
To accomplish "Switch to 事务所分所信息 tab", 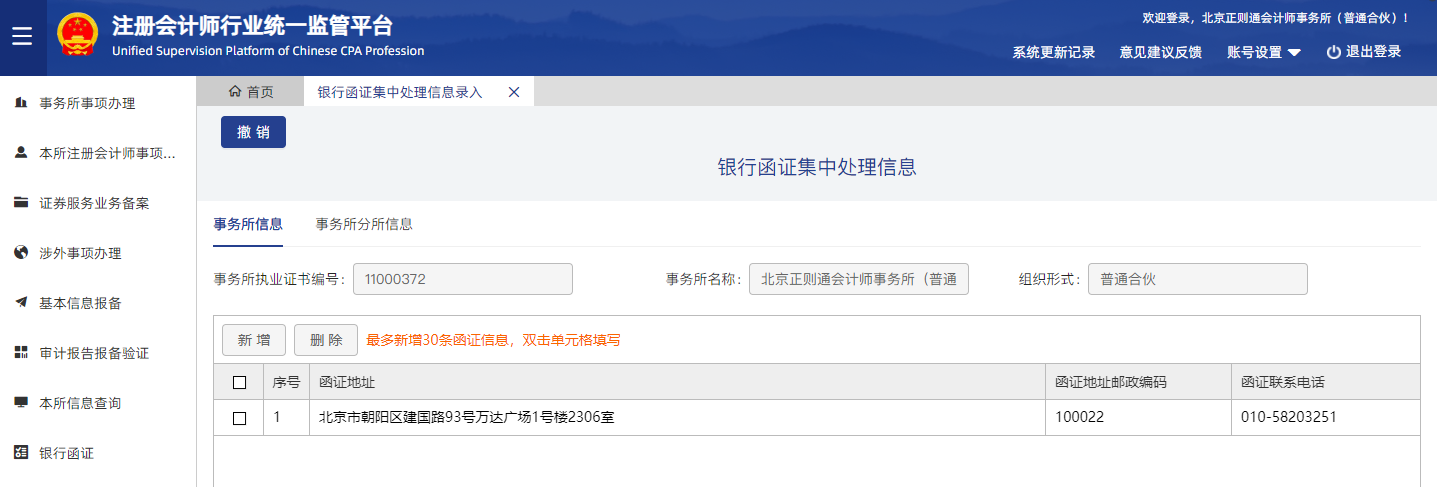I will 364,224.
